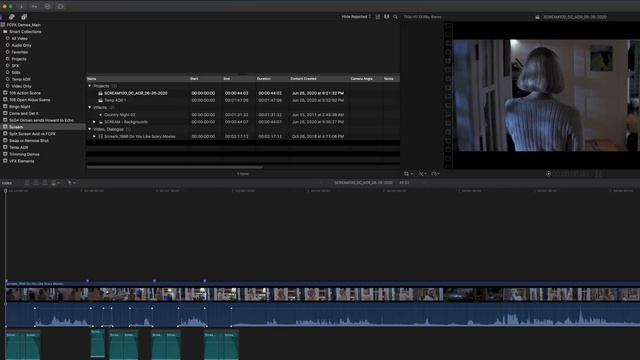Sort browser by Name column
The image size is (640, 360).
137,78
